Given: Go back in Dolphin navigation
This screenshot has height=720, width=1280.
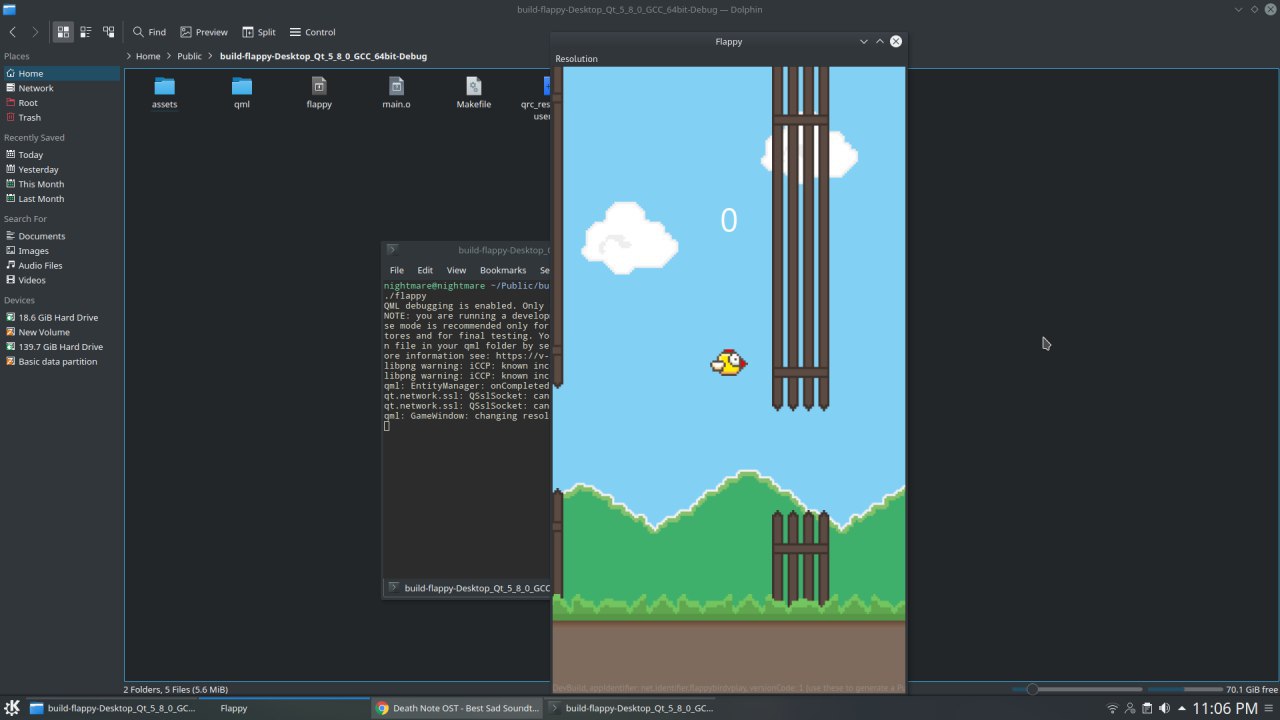Looking at the screenshot, I should pos(12,32).
